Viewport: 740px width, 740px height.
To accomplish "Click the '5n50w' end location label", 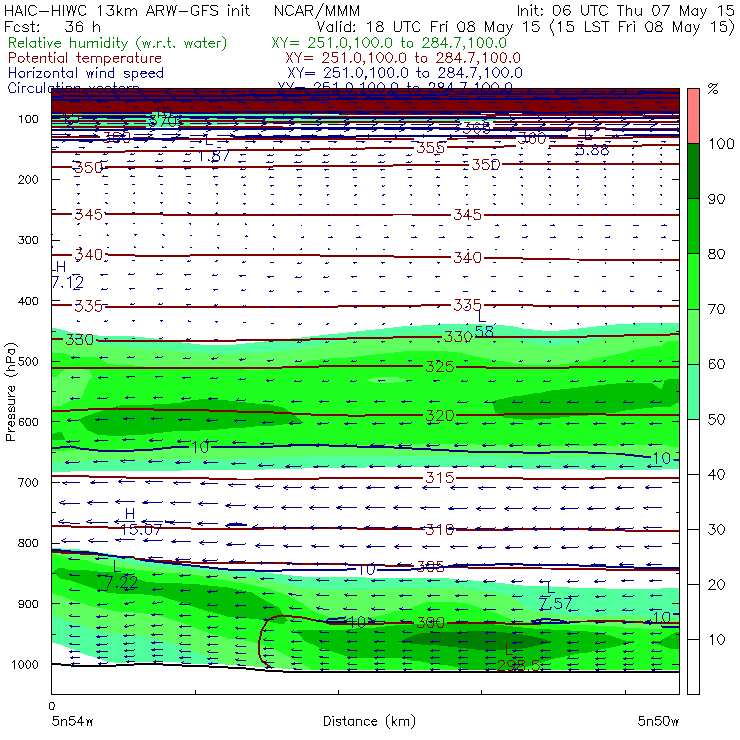I will pos(658,721).
